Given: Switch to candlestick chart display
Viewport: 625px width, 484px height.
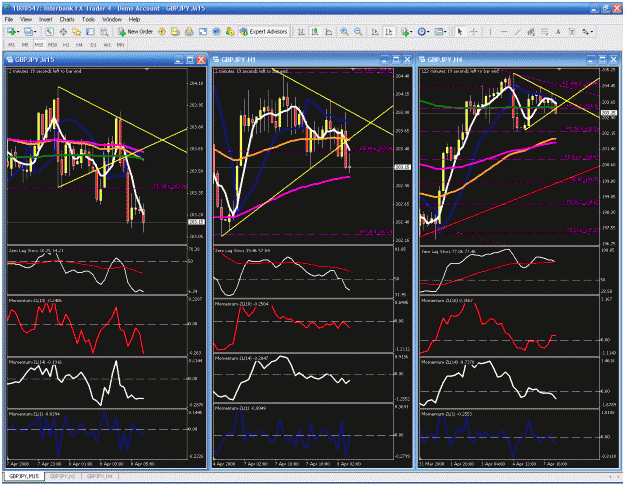Looking at the screenshot, I should pos(315,31).
